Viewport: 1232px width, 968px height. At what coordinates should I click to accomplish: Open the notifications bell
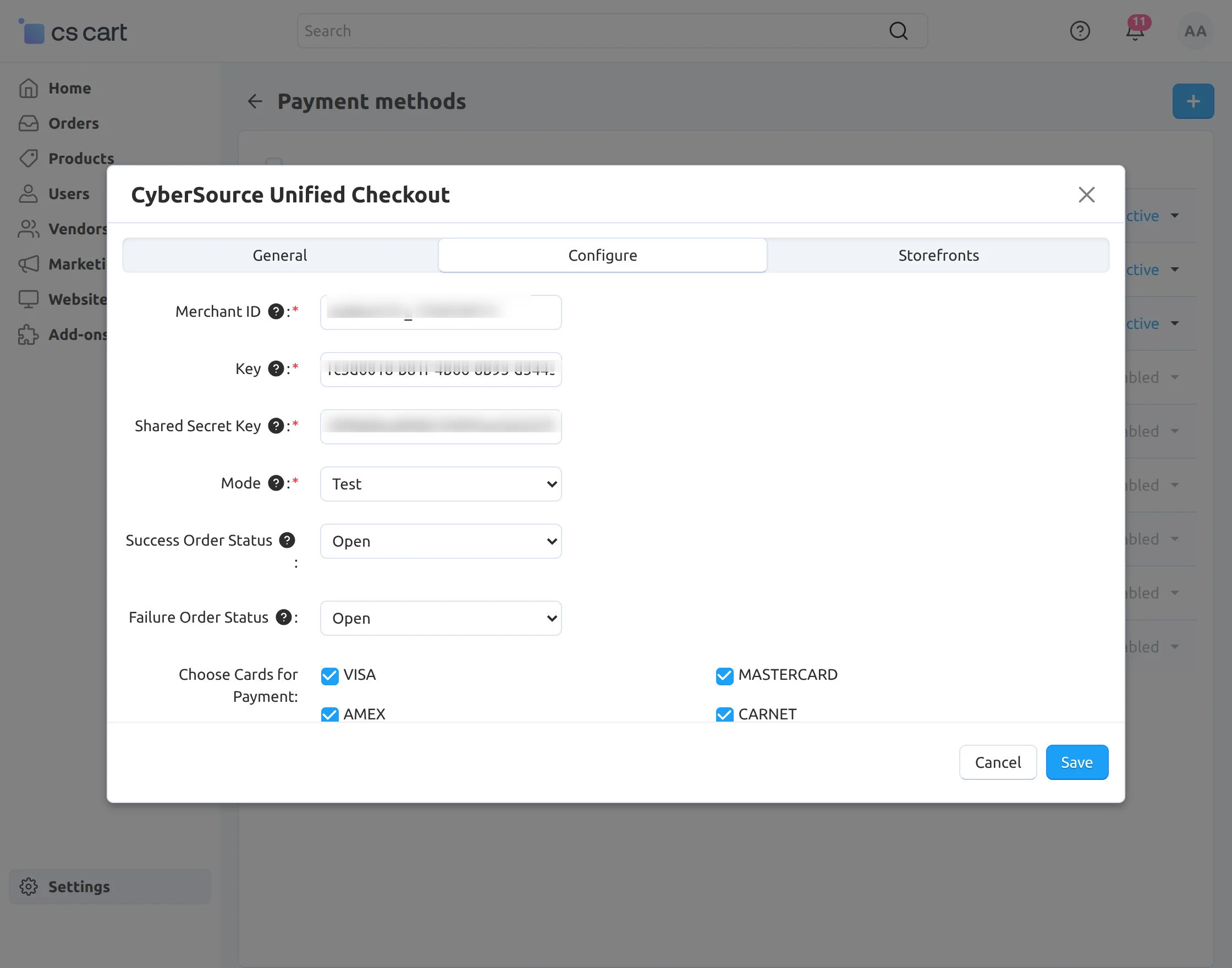[1135, 31]
